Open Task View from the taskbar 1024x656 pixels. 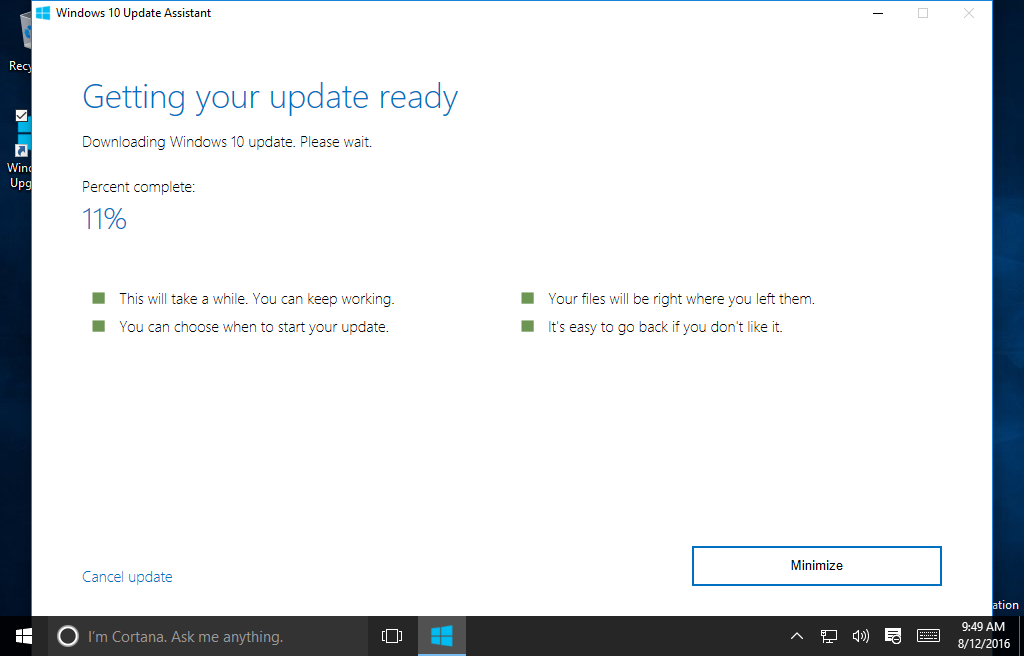[392, 636]
